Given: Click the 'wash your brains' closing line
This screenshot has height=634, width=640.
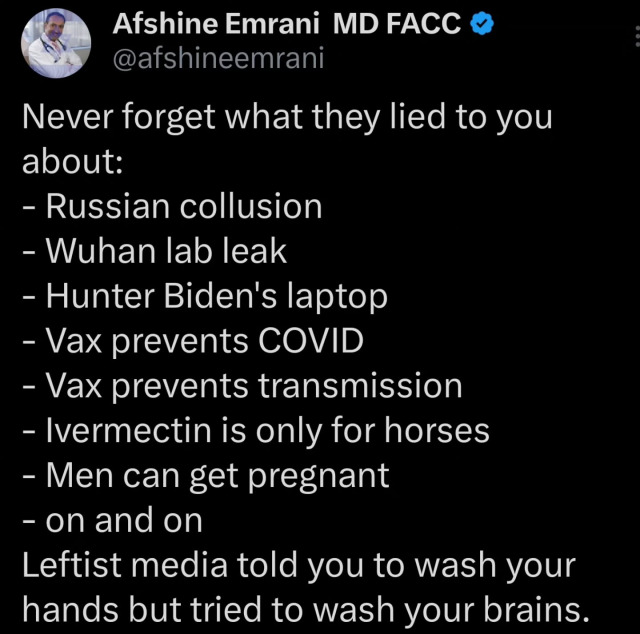Looking at the screenshot, I should [x=306, y=610].
